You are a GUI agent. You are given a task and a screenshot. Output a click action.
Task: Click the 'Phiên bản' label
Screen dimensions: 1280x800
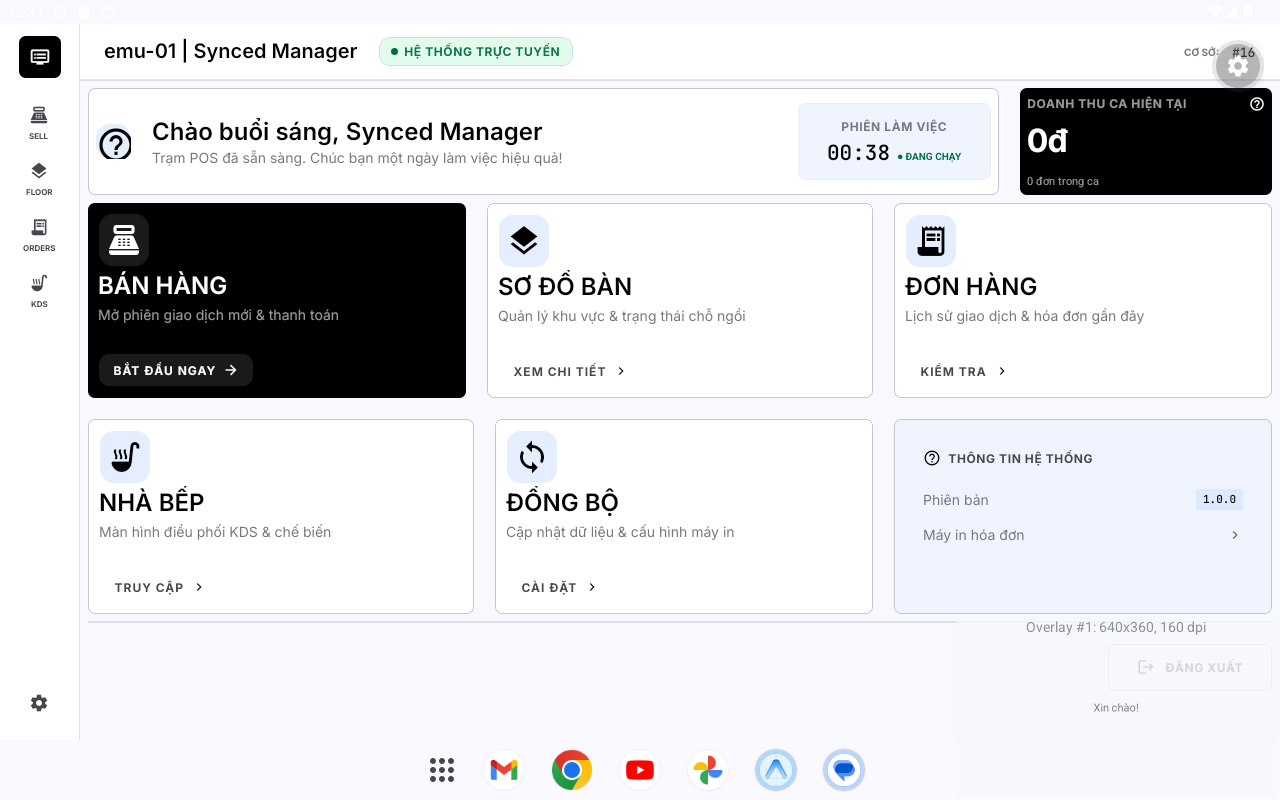coord(956,500)
